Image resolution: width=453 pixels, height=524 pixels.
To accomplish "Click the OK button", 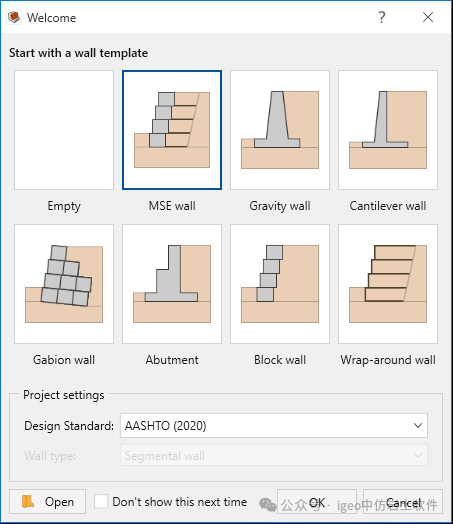I will click(x=317, y=502).
